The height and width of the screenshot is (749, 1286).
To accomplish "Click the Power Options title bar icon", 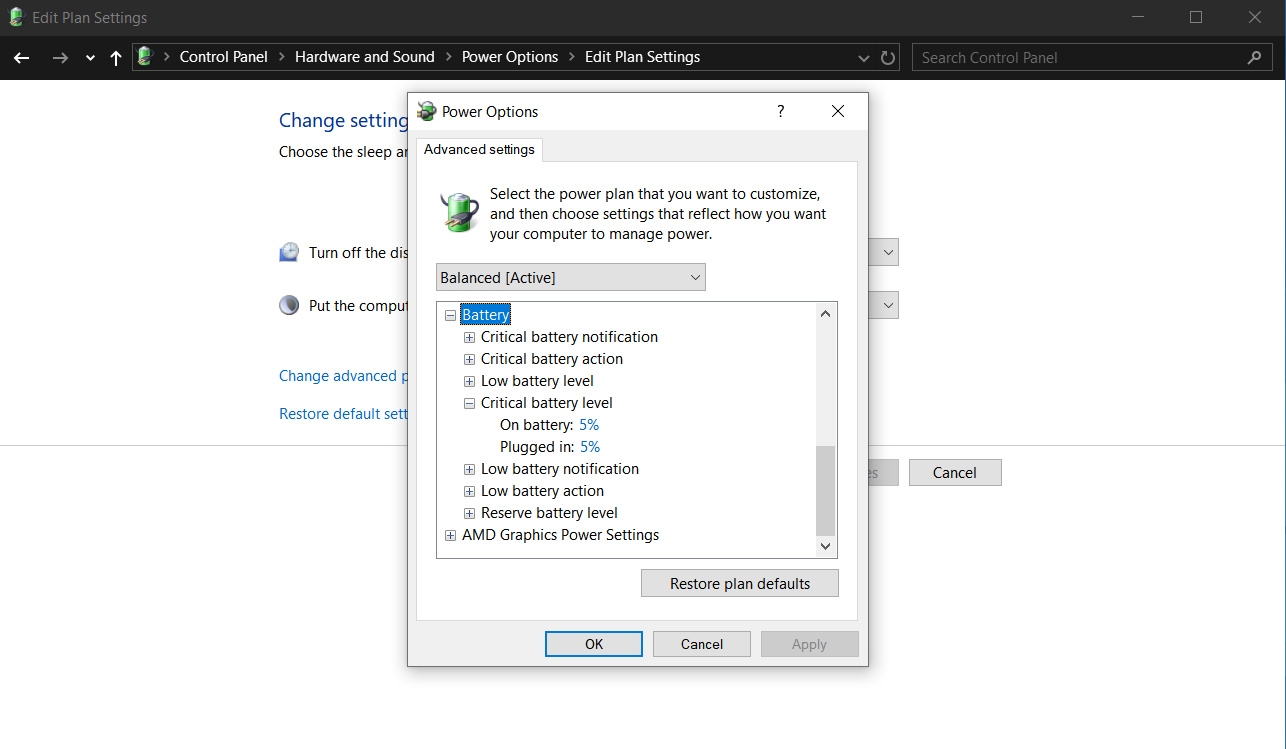I will point(427,111).
